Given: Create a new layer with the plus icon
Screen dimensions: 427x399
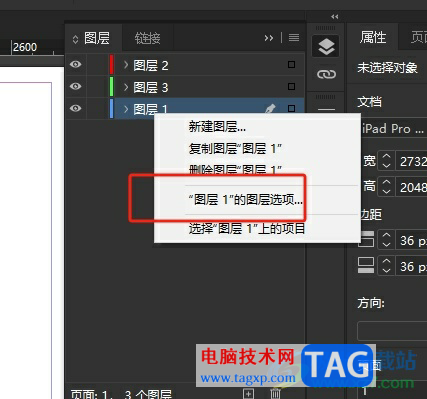Looking at the screenshot, I should [x=248, y=394].
